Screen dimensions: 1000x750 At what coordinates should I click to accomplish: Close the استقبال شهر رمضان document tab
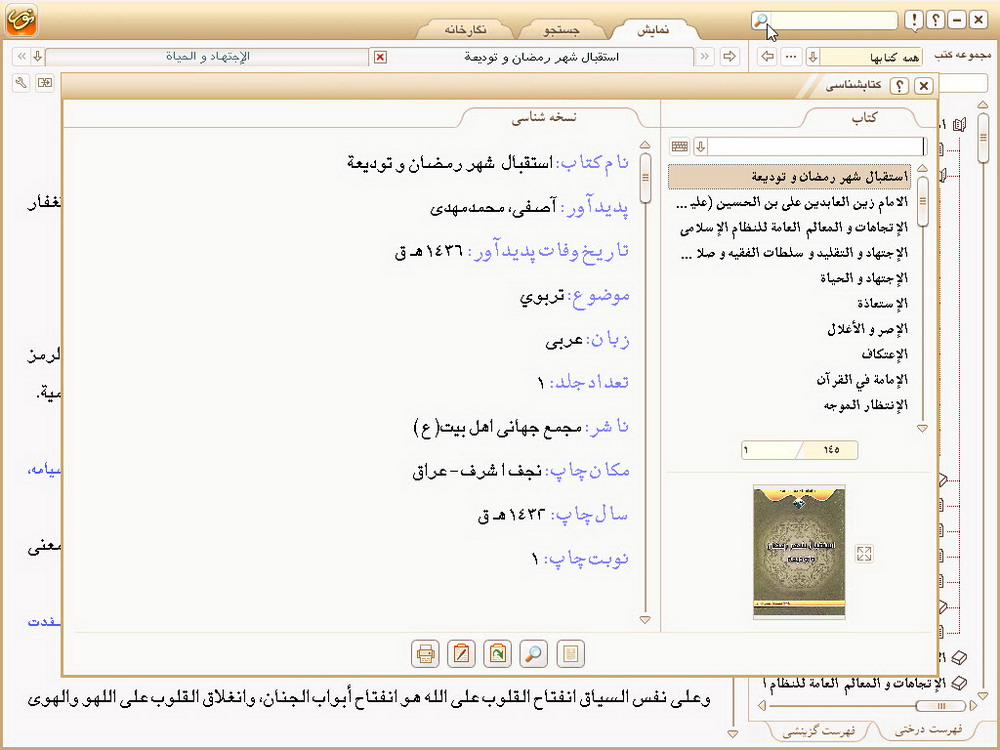point(380,57)
